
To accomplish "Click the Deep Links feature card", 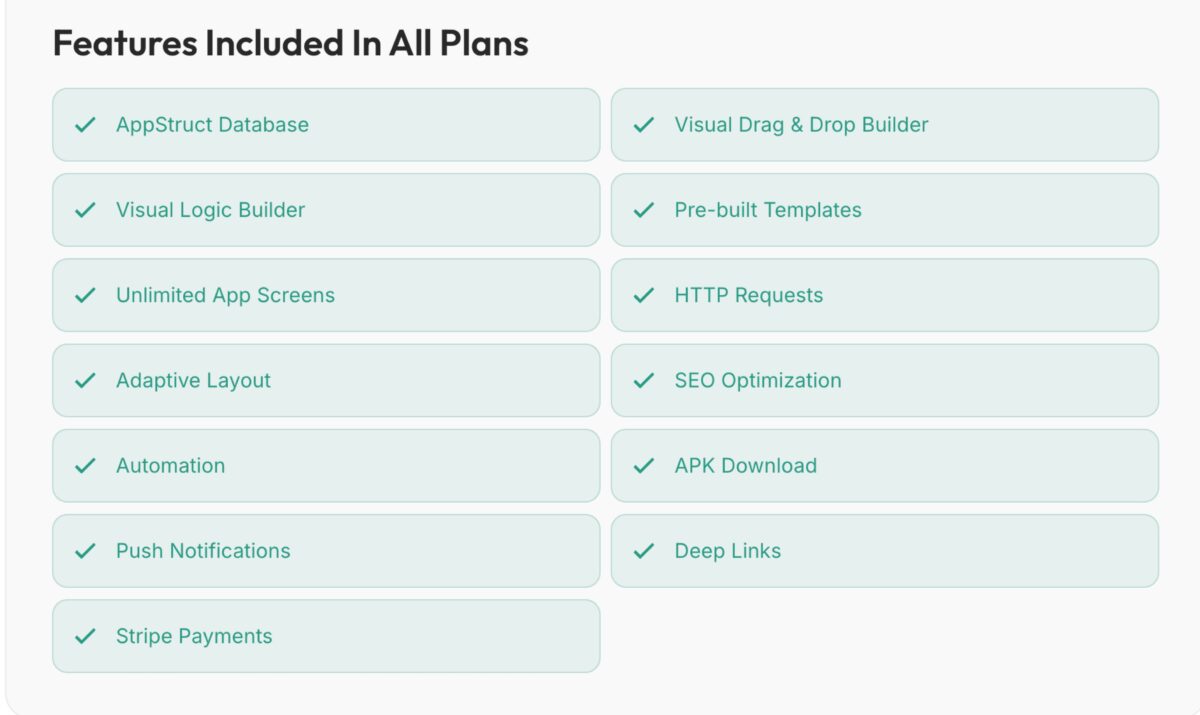I will pos(885,551).
